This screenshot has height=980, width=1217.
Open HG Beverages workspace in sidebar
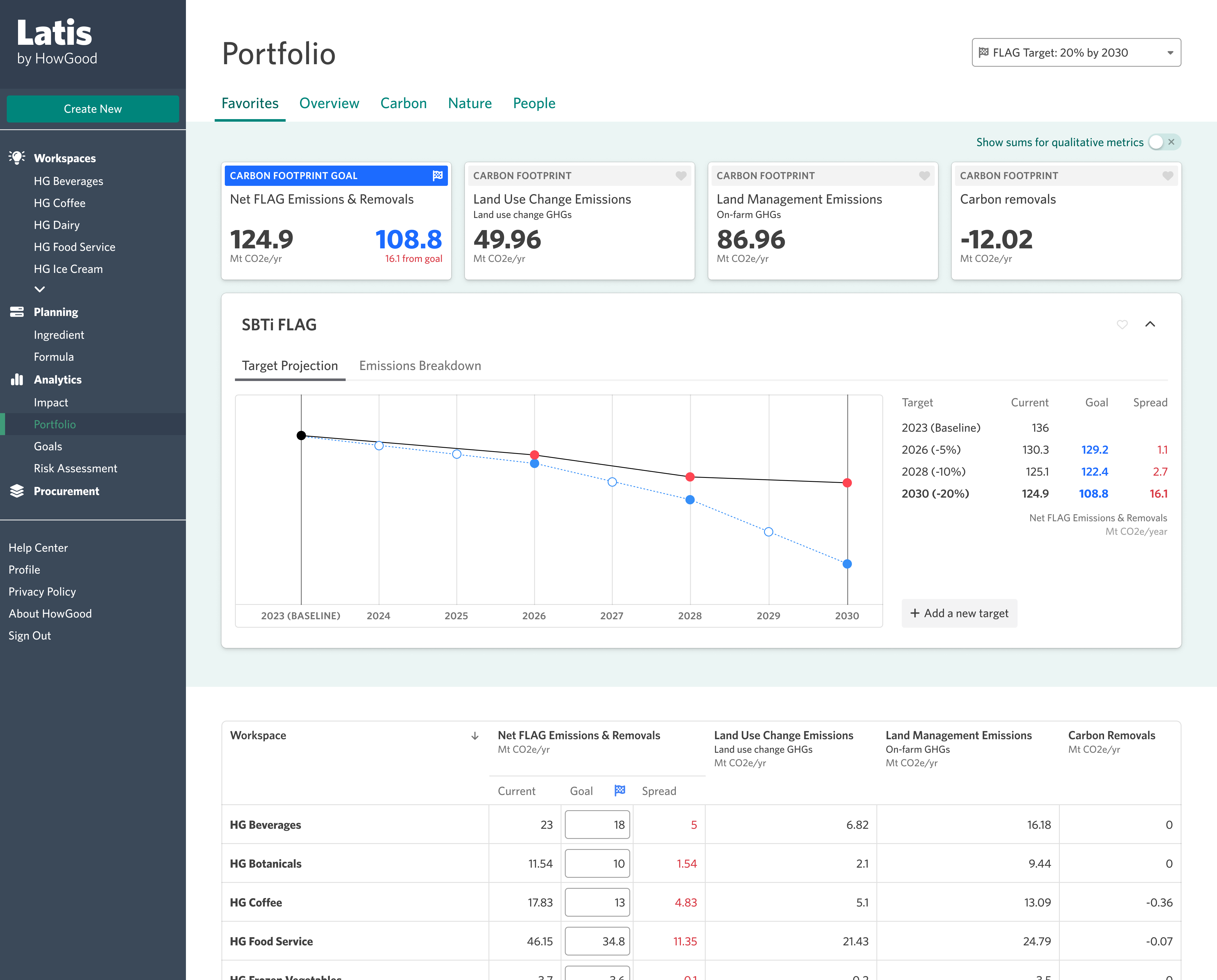pyautogui.click(x=68, y=181)
